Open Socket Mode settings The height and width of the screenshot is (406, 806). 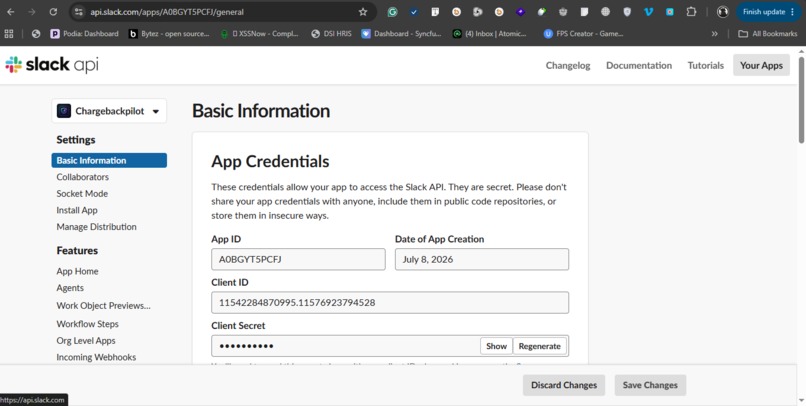pyautogui.click(x=82, y=194)
